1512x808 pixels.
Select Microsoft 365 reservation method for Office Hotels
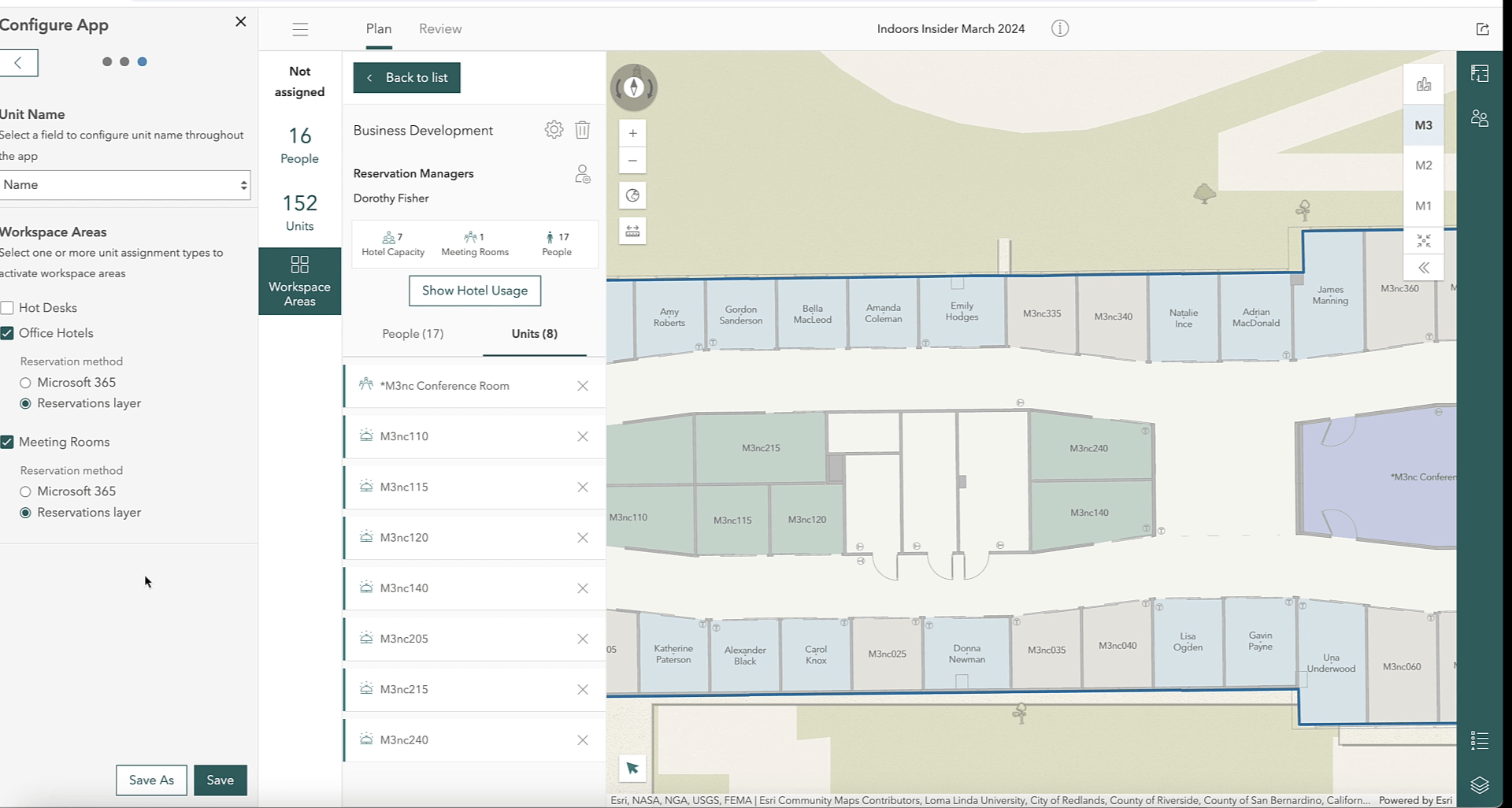[x=26, y=382]
